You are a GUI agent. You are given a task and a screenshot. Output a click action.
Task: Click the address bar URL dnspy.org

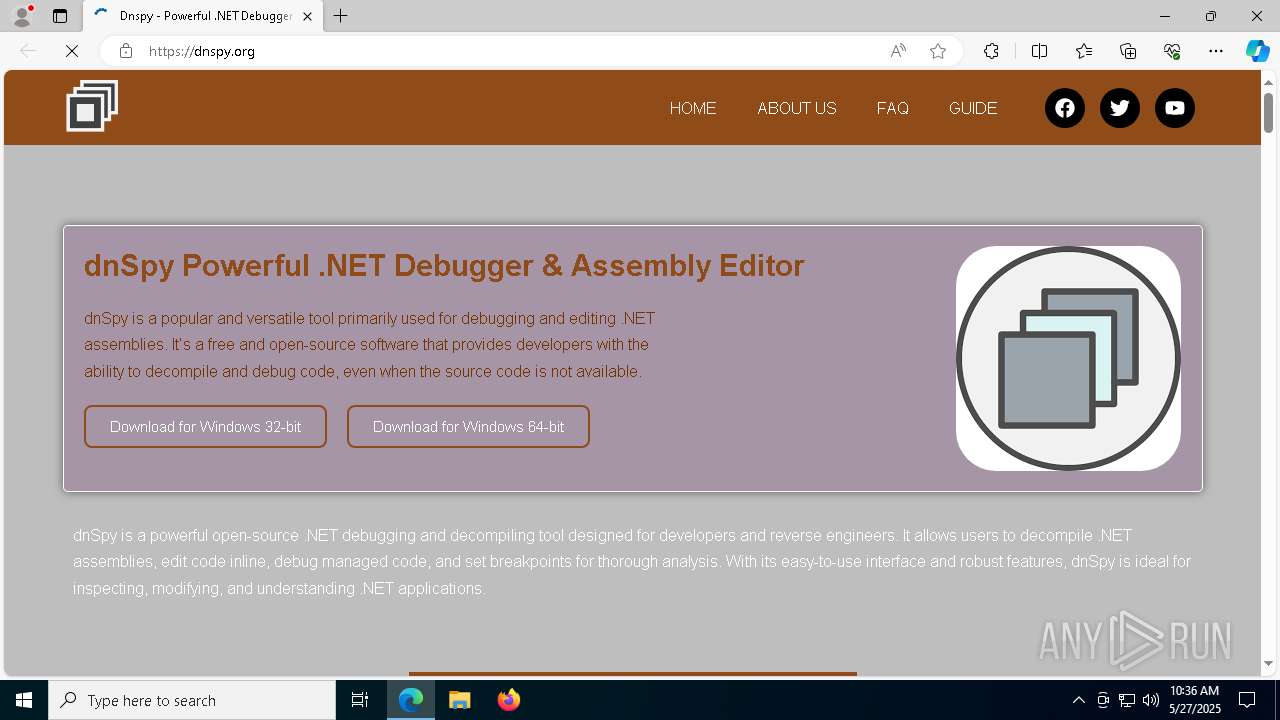pyautogui.click(x=202, y=51)
